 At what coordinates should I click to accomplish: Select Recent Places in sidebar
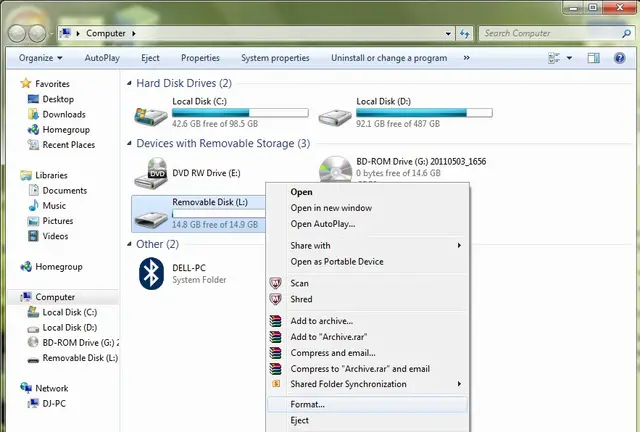pos(69,145)
